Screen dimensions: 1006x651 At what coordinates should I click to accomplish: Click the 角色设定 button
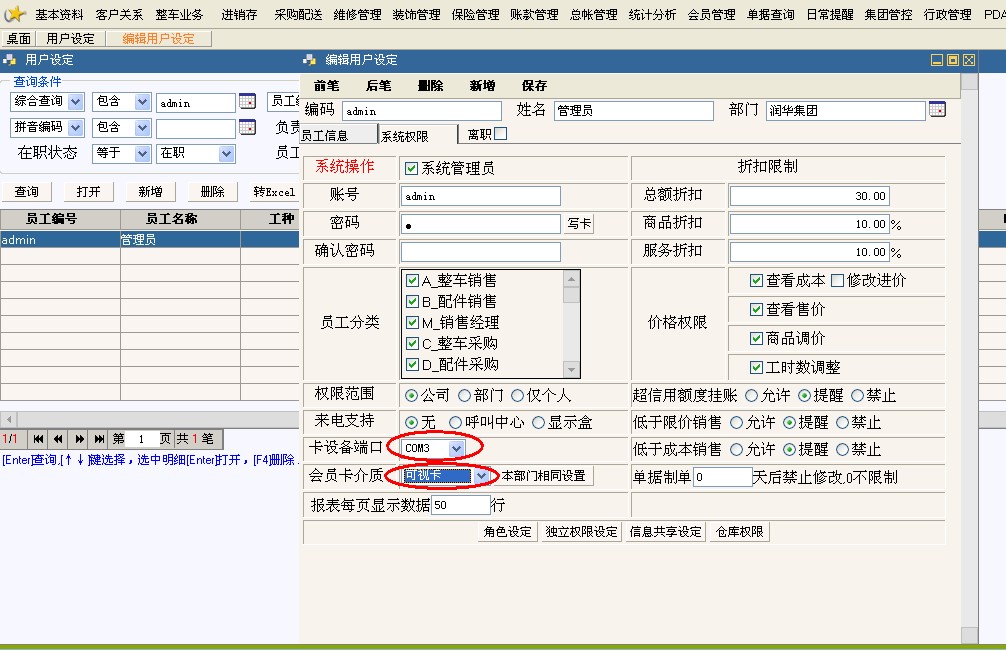[x=508, y=532]
